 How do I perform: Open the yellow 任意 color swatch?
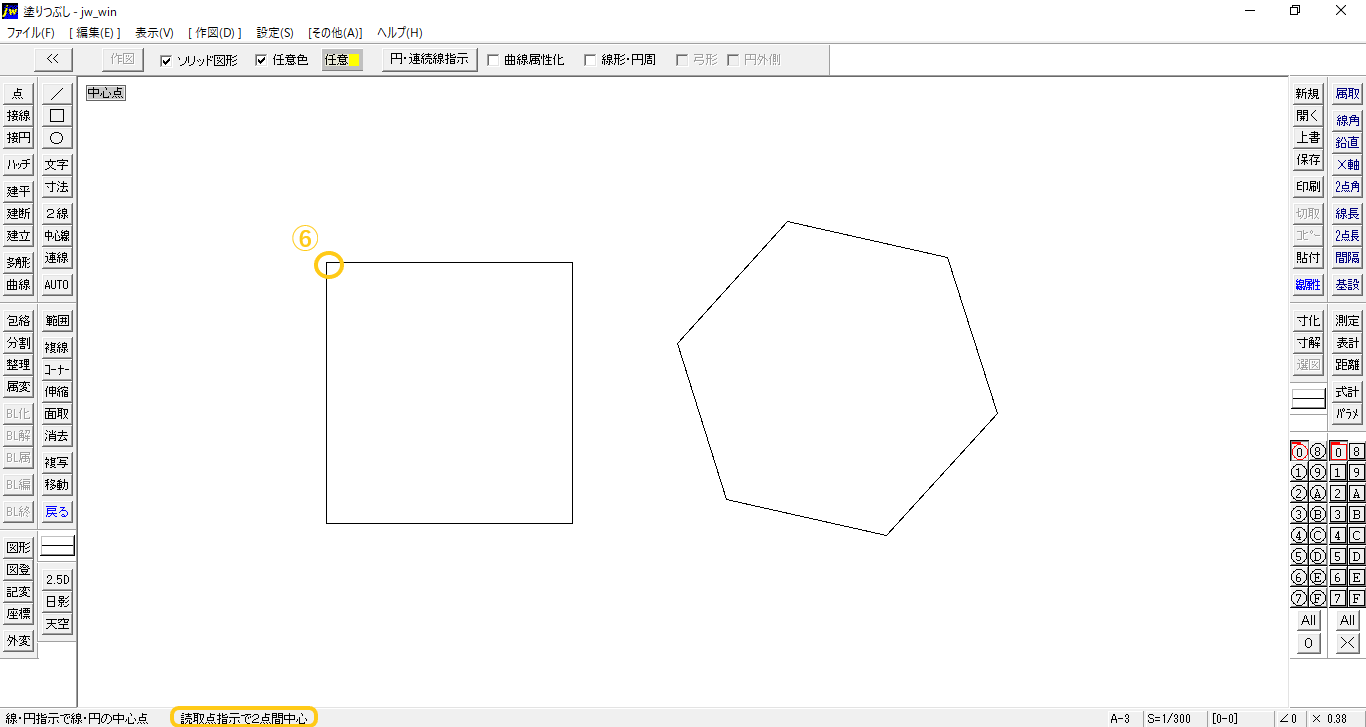[342, 60]
